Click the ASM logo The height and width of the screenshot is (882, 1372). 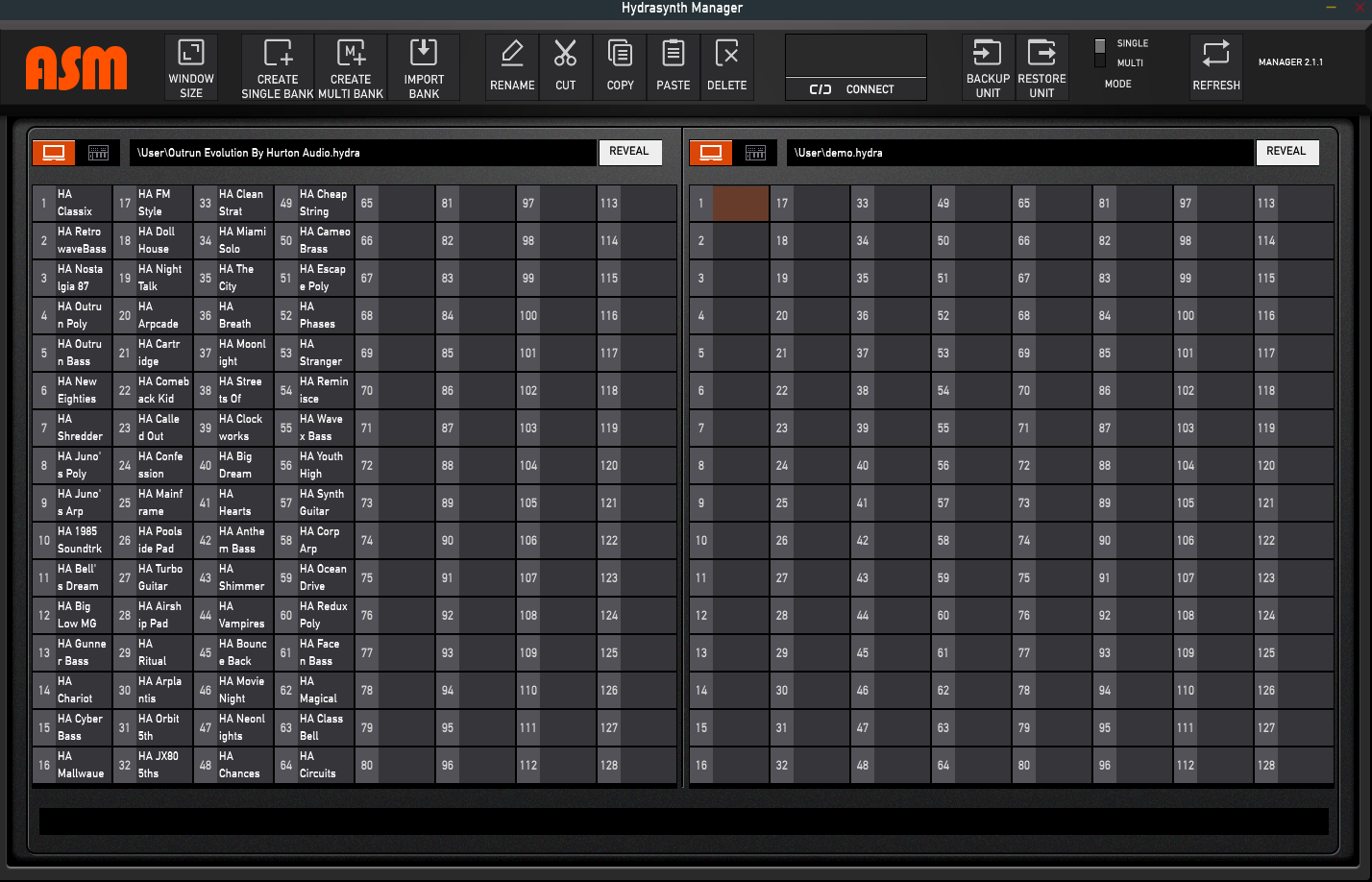(x=76, y=68)
